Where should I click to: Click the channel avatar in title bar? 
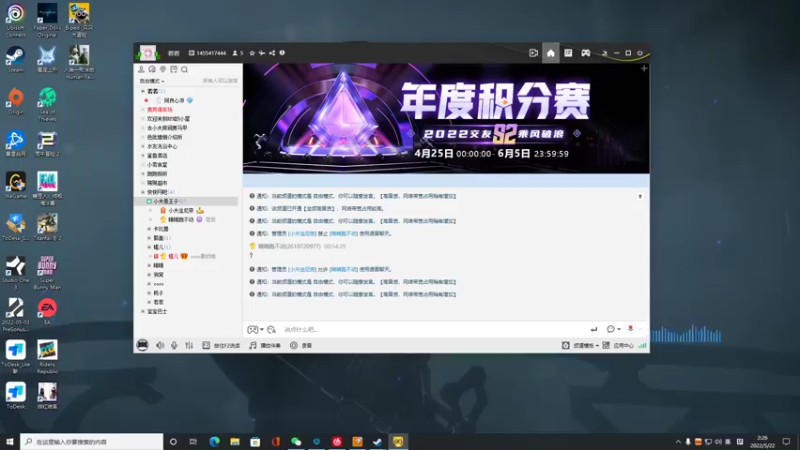tap(148, 53)
